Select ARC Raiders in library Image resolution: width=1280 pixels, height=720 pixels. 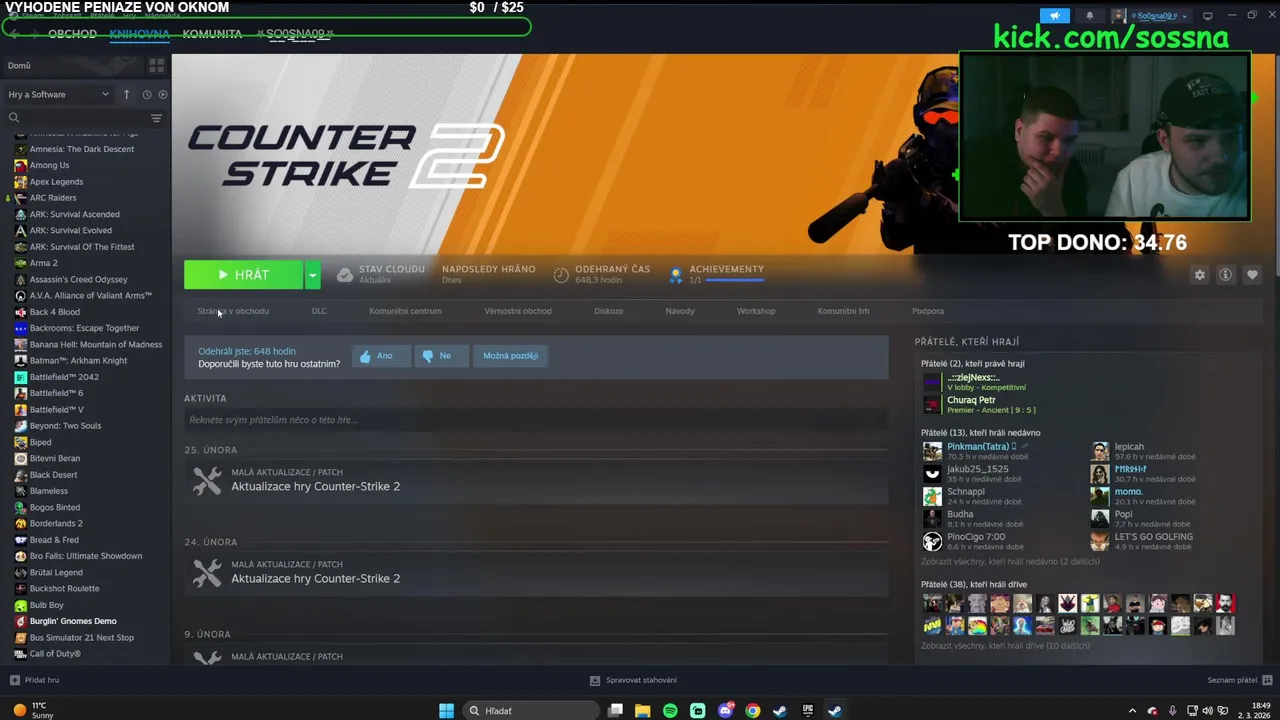click(x=52, y=198)
